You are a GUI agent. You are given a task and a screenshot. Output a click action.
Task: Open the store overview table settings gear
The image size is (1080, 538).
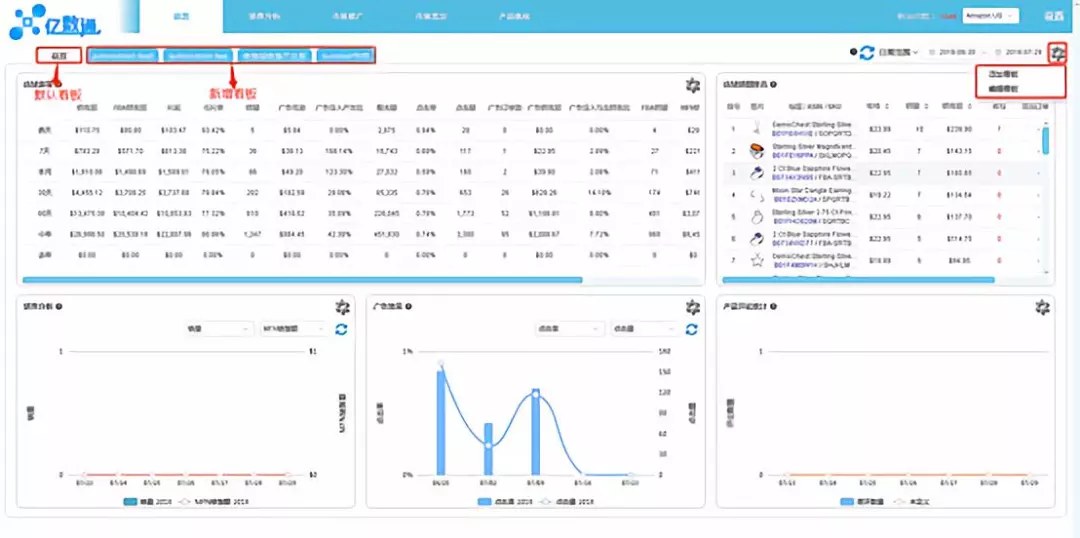[x=692, y=85]
